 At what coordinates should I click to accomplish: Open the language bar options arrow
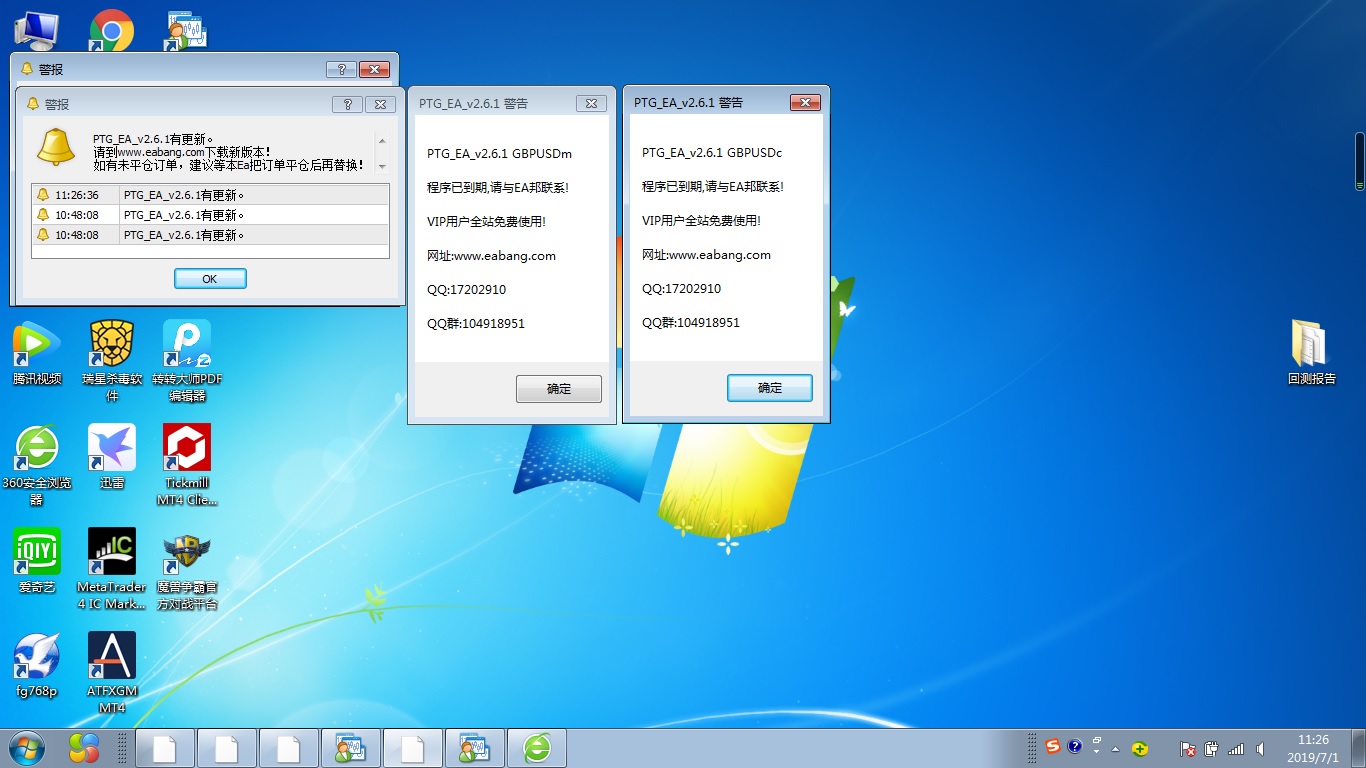[x=1097, y=752]
